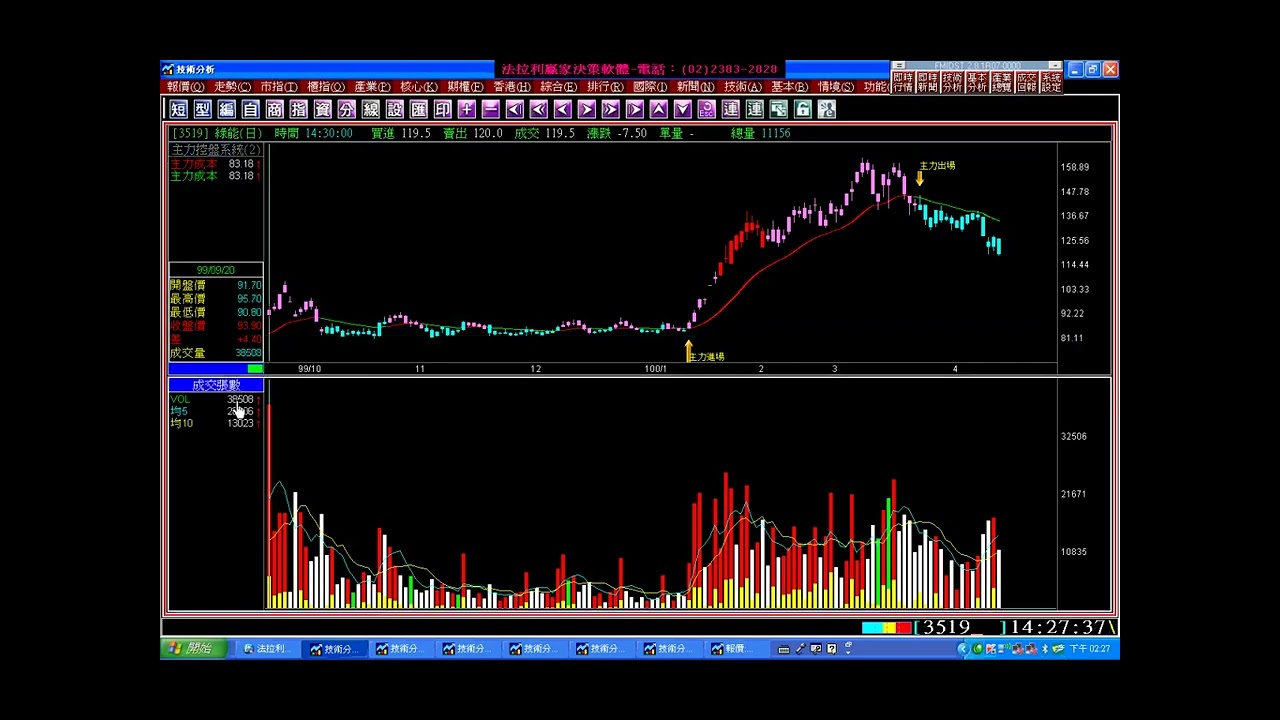
Task: Click the 主力進場 entry marker on chart
Action: [704, 352]
